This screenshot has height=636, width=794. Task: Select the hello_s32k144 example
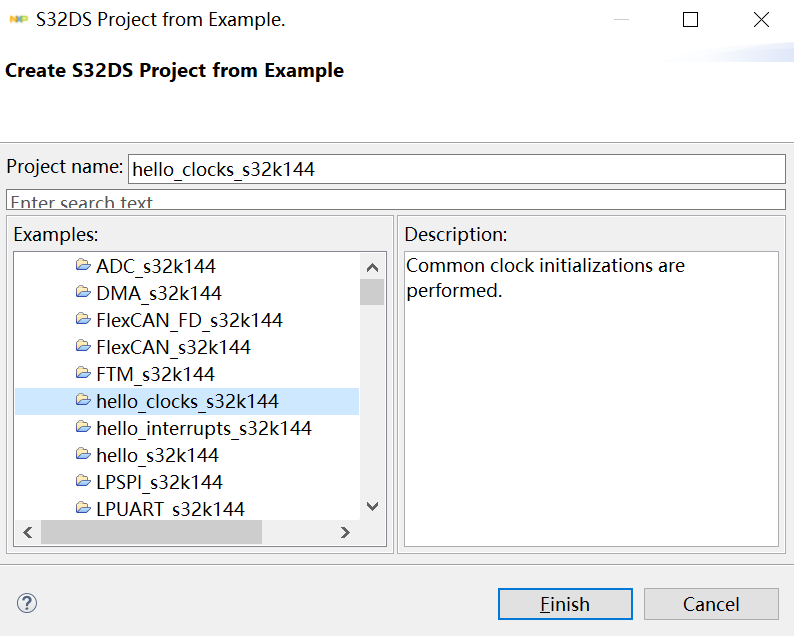(157, 455)
